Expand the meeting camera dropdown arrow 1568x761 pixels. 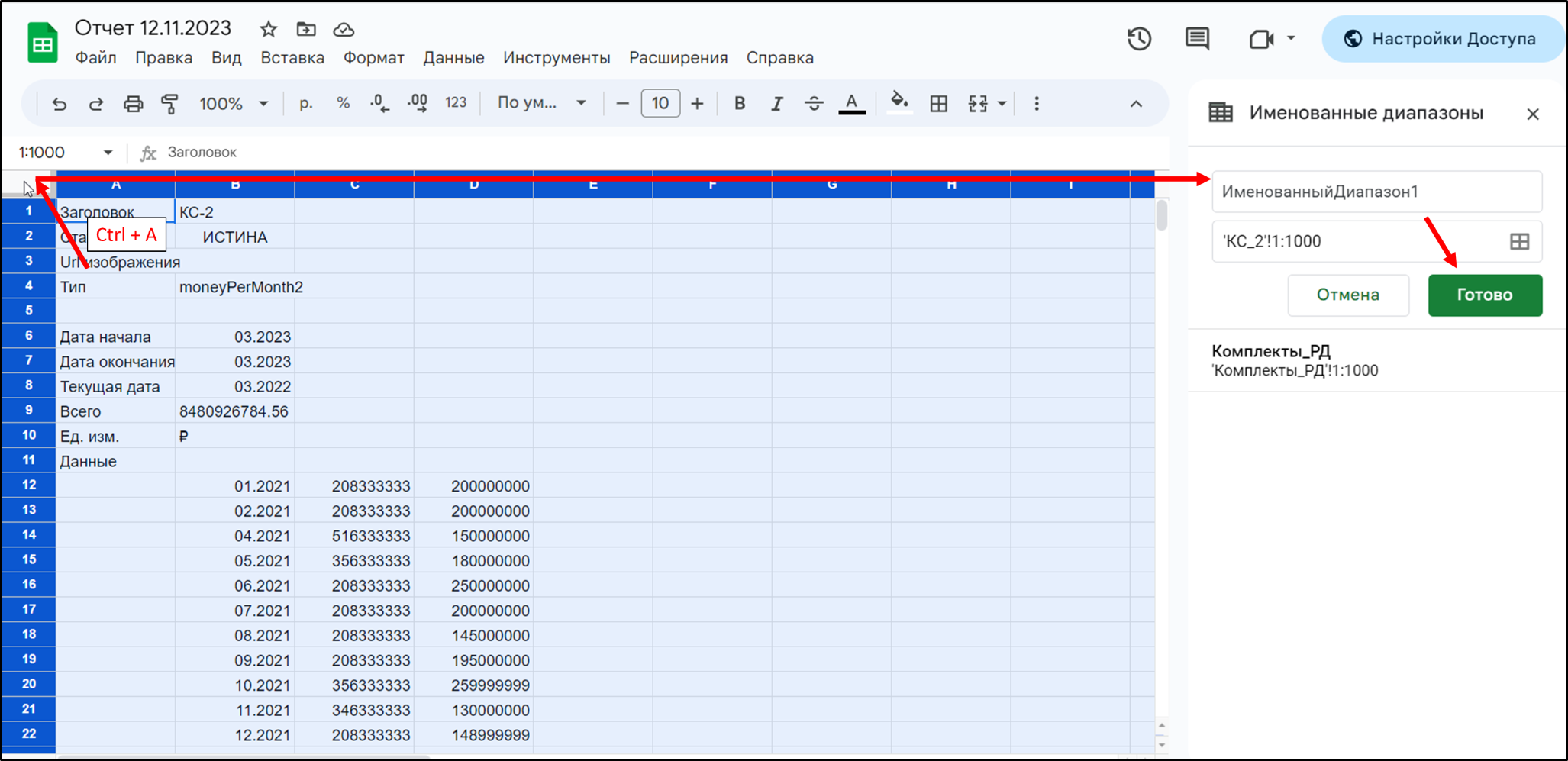pos(1291,37)
